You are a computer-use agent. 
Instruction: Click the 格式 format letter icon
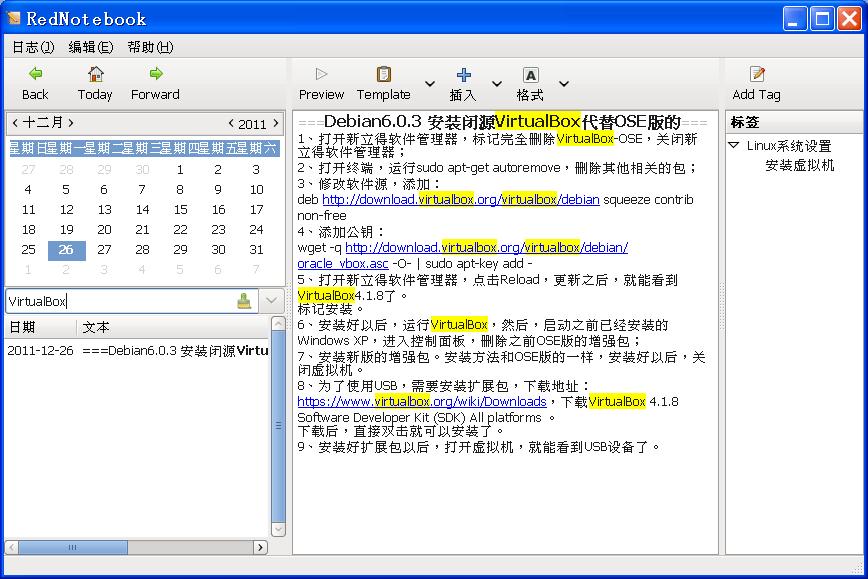coord(530,75)
